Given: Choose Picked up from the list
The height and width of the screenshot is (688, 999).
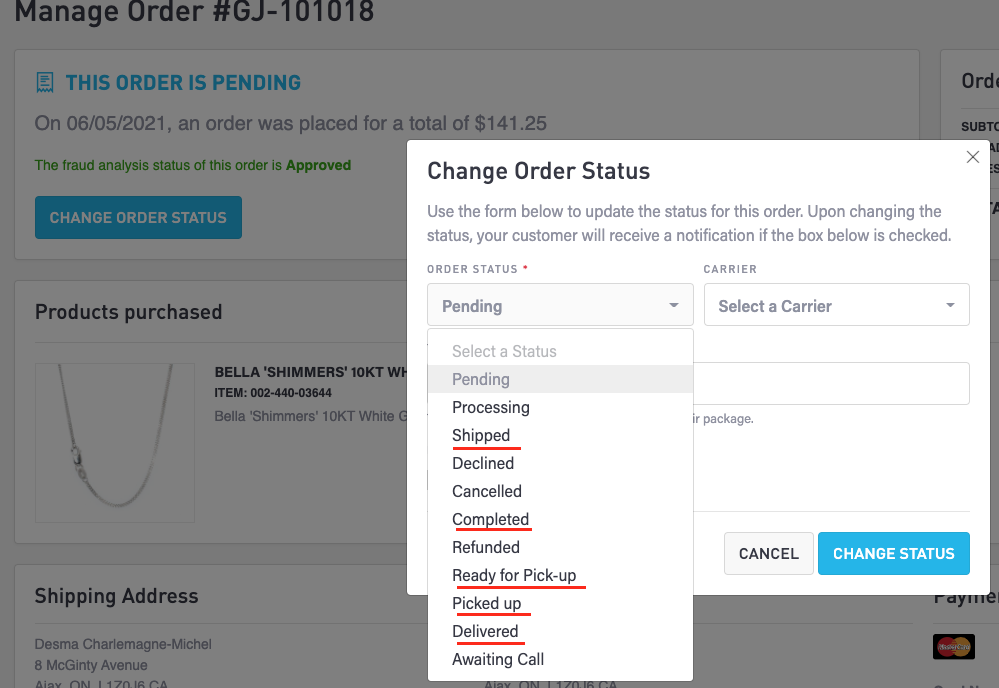Looking at the screenshot, I should click(x=486, y=603).
